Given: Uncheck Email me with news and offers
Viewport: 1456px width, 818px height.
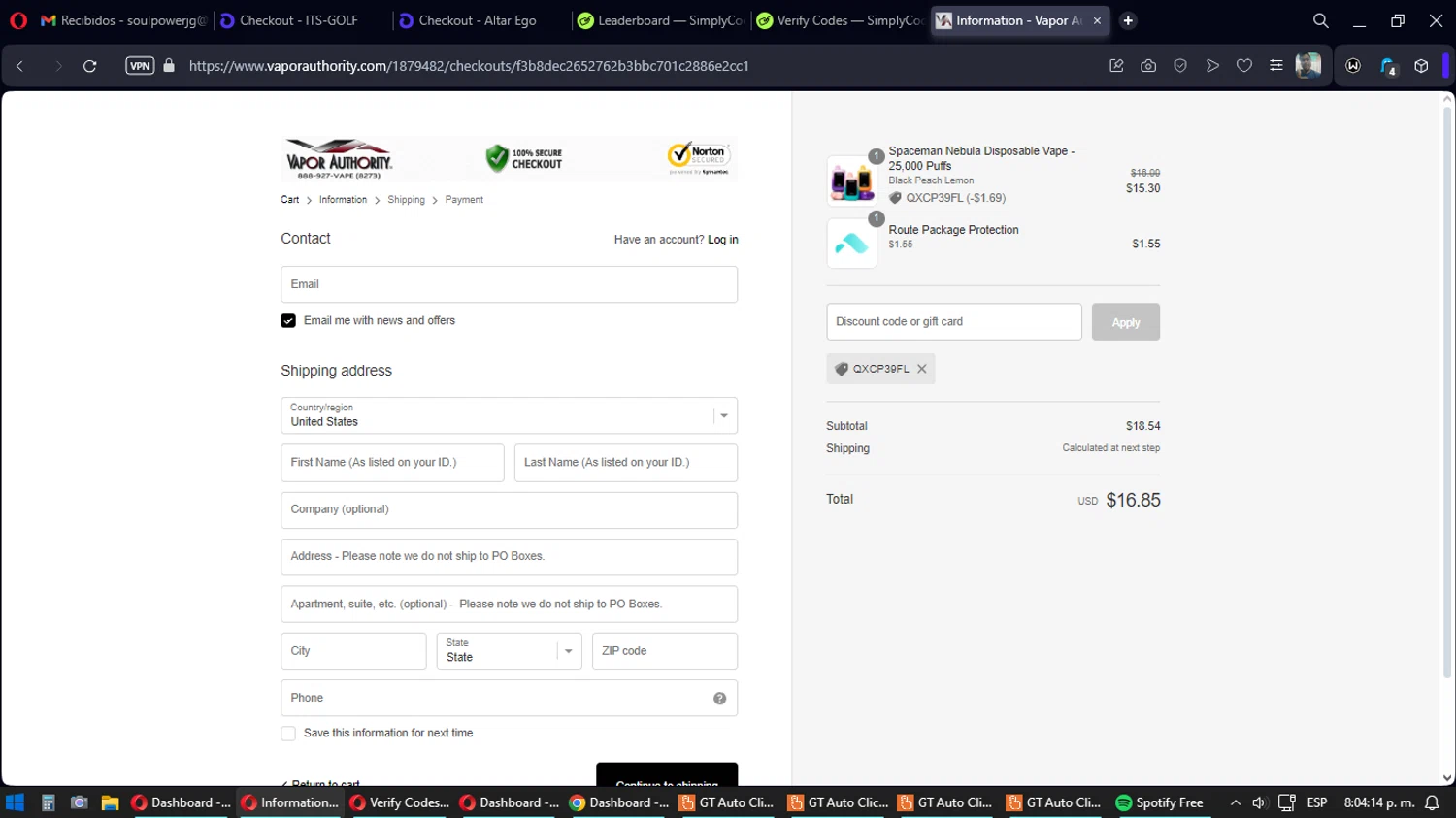Looking at the screenshot, I should (288, 321).
